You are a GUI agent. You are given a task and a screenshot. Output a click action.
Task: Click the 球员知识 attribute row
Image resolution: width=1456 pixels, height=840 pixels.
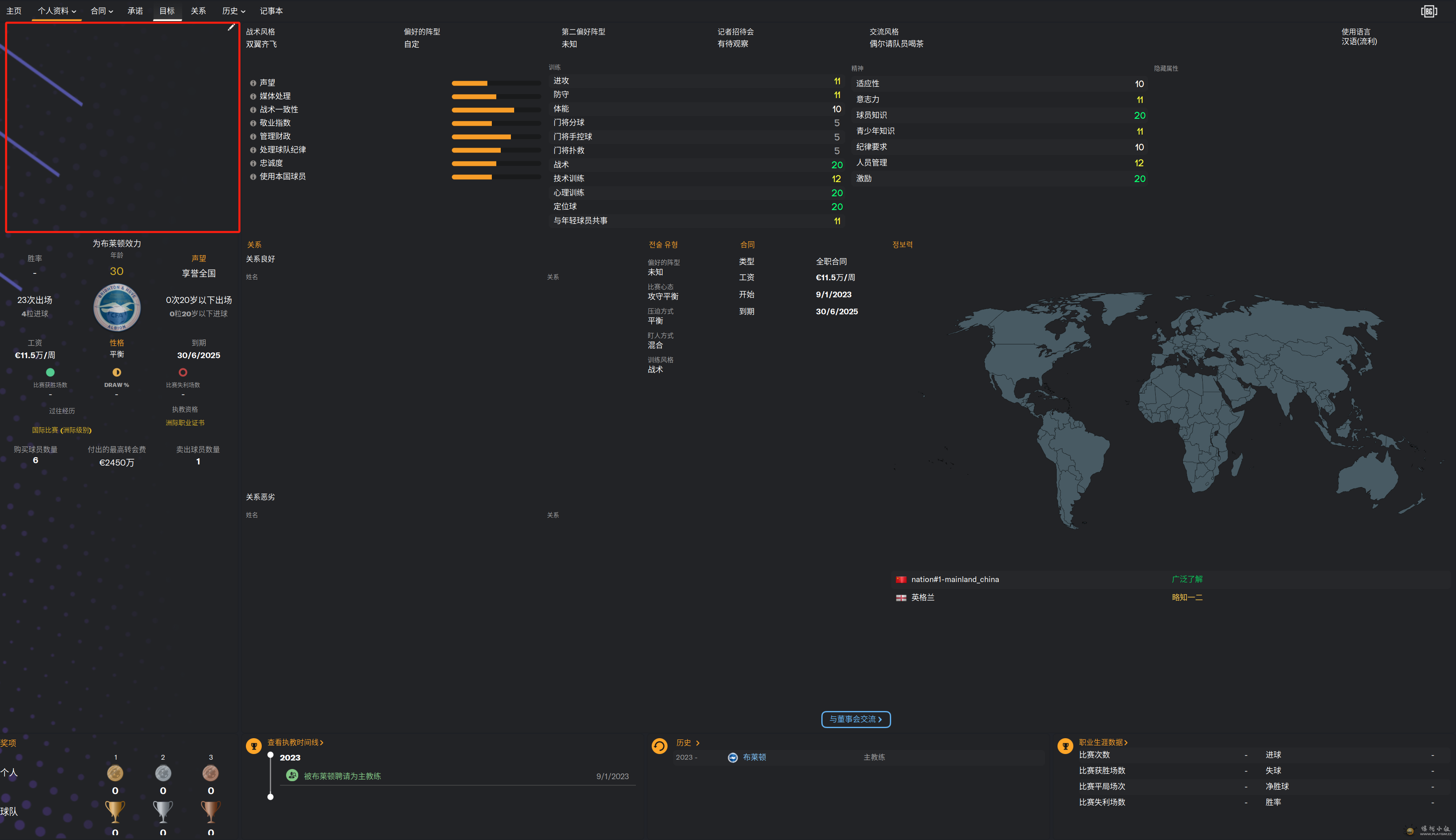(999, 115)
